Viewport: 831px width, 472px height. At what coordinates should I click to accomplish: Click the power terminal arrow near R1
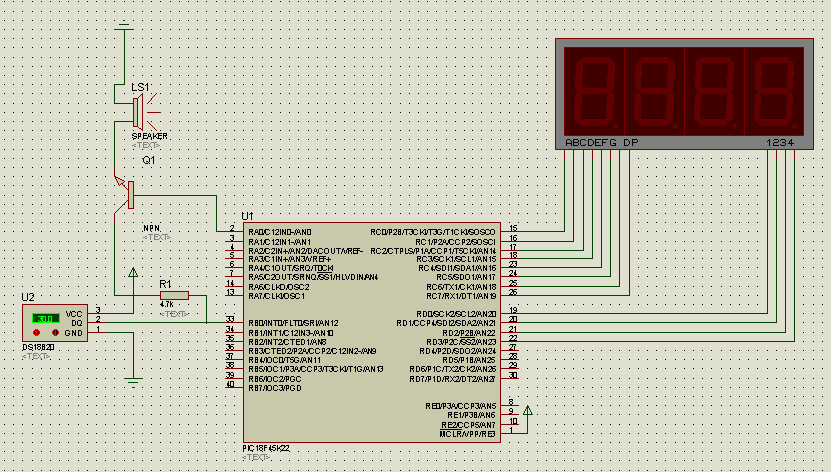coord(133,272)
